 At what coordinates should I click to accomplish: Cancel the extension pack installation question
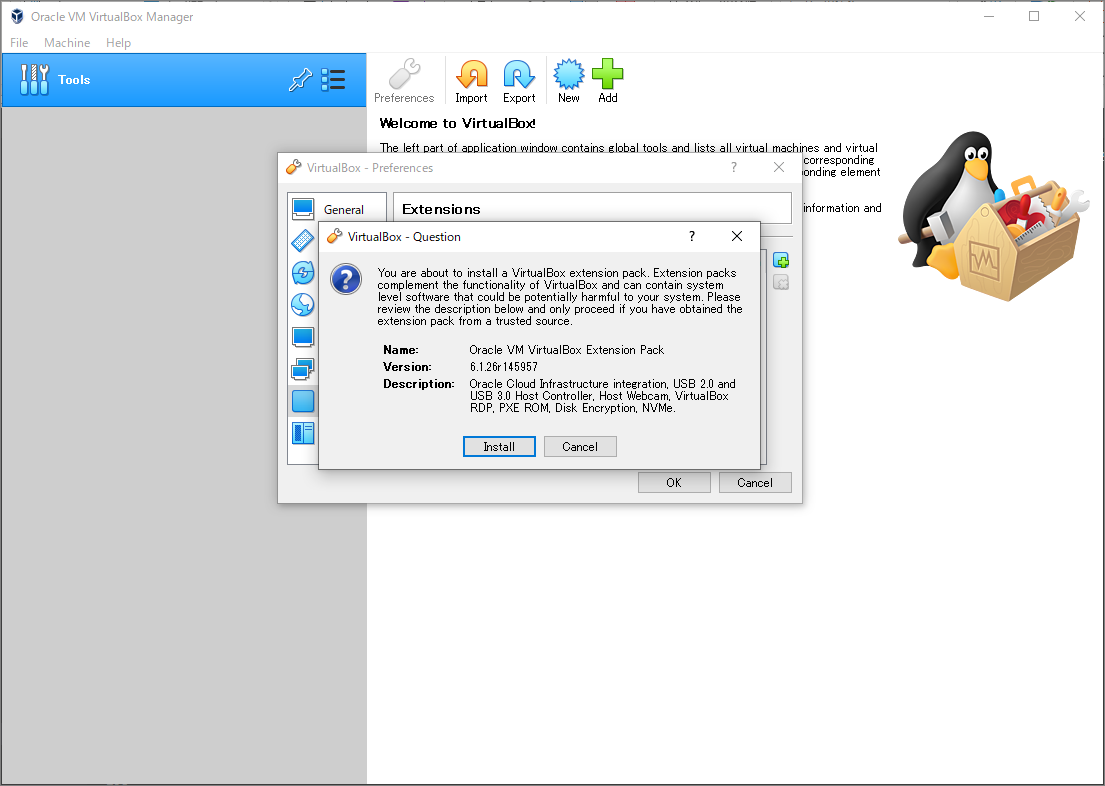(x=580, y=446)
